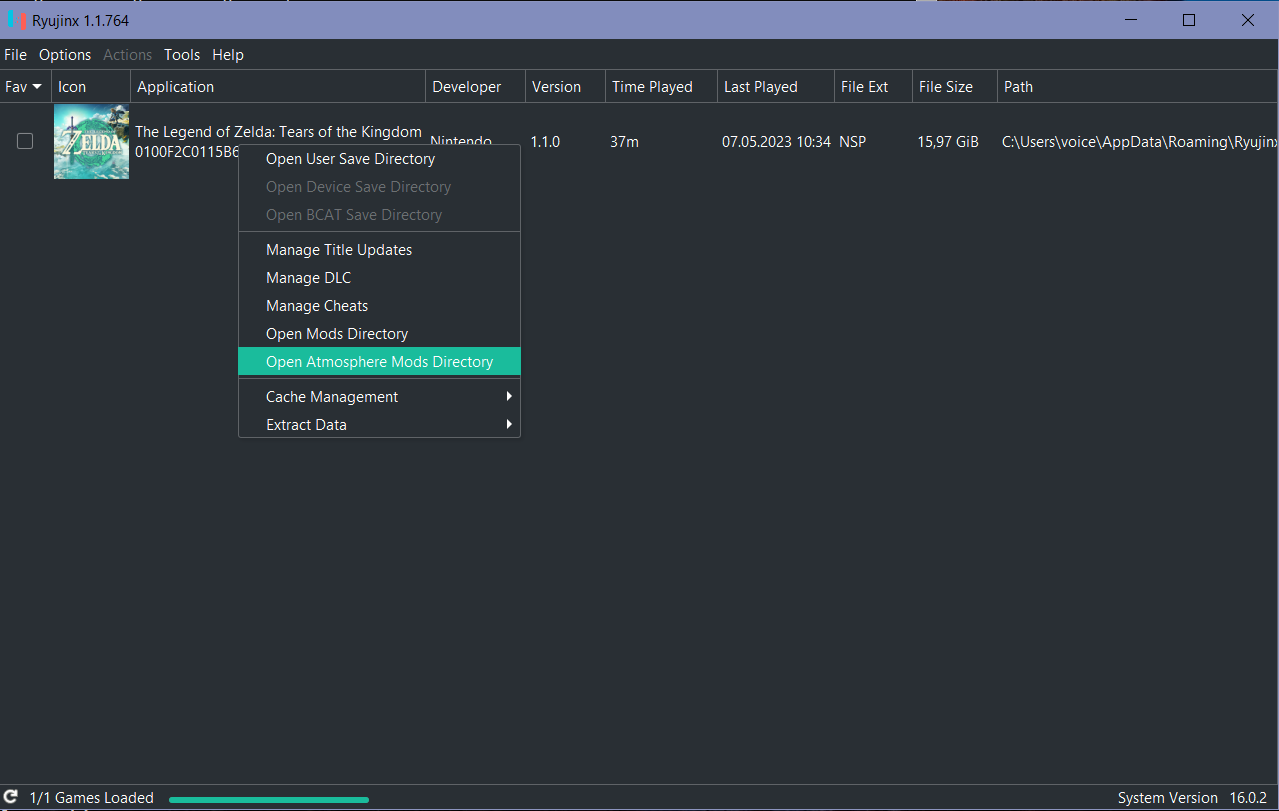Close the Ryujinx window
This screenshot has height=811, width=1279.
1248,20
